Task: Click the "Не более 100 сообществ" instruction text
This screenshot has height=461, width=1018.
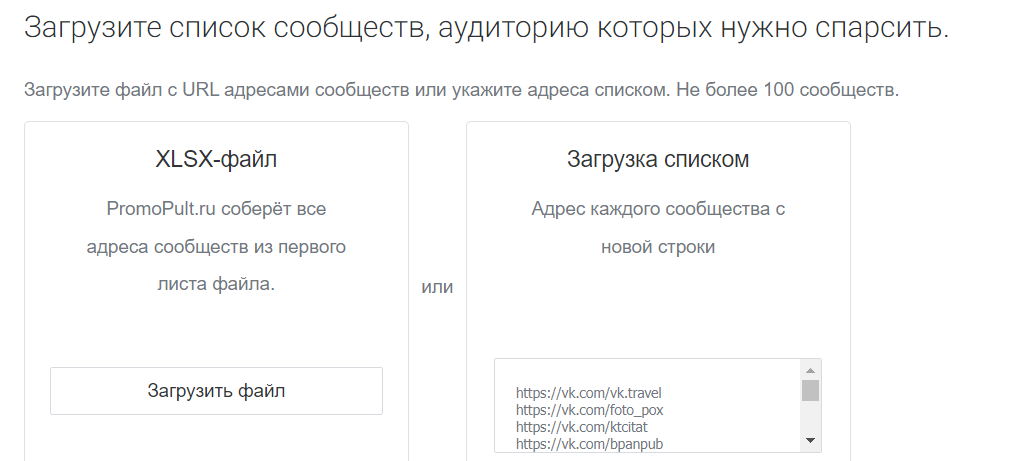Action: (787, 90)
